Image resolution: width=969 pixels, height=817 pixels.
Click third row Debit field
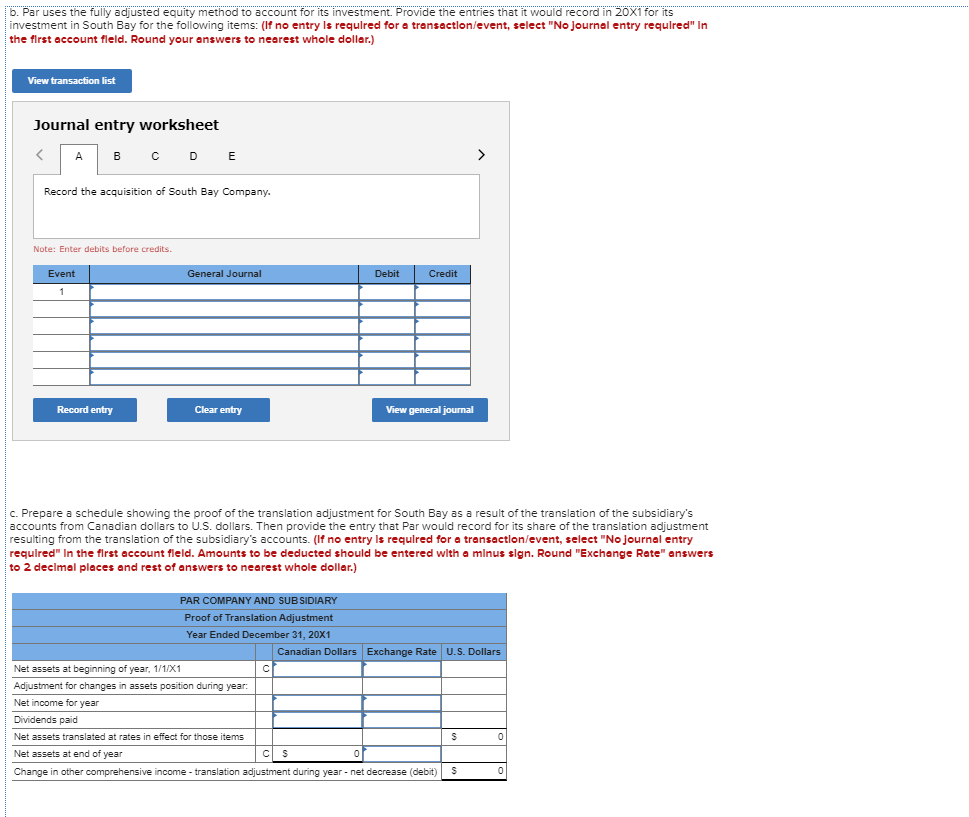[x=387, y=326]
